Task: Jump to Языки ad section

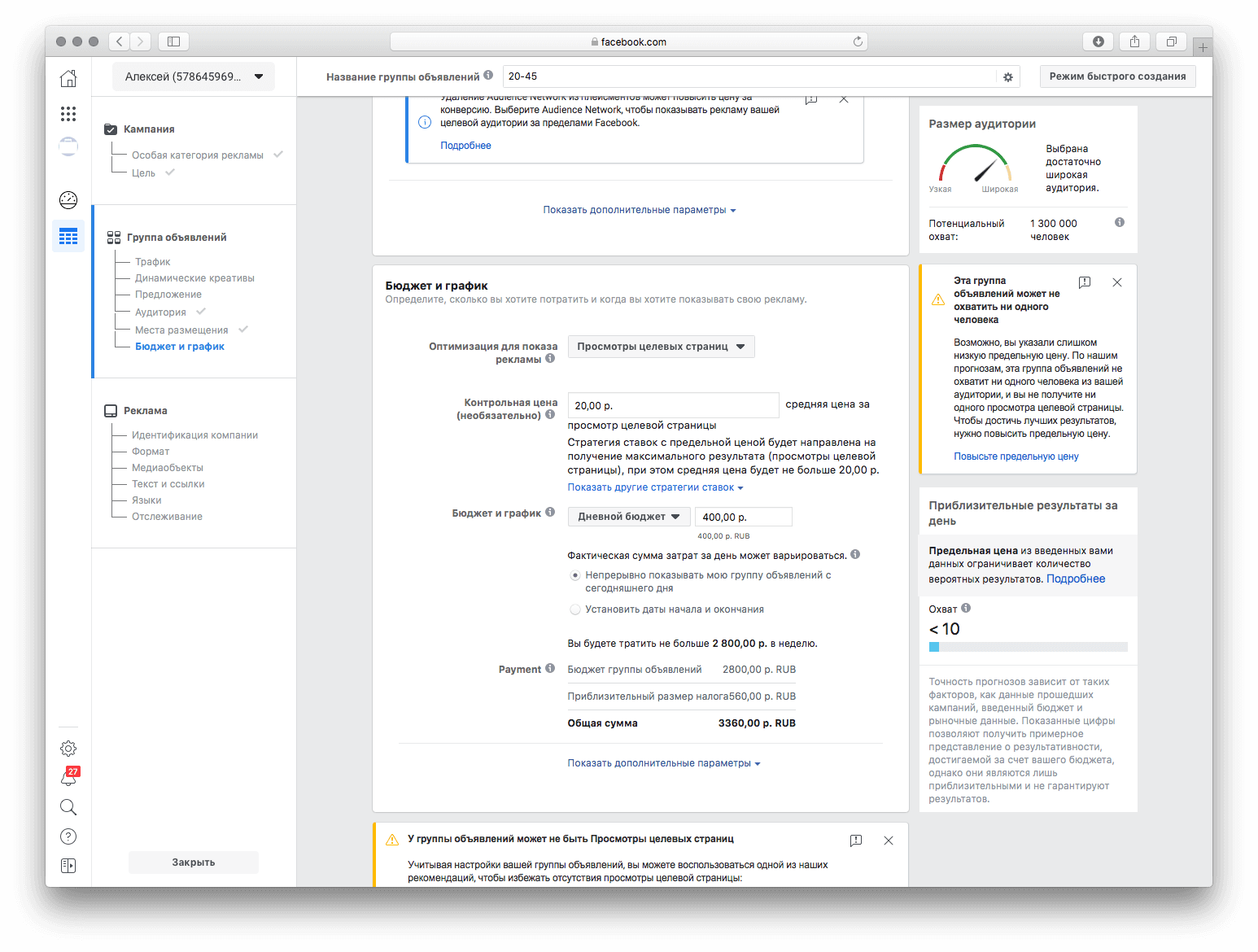Action: coord(146,500)
